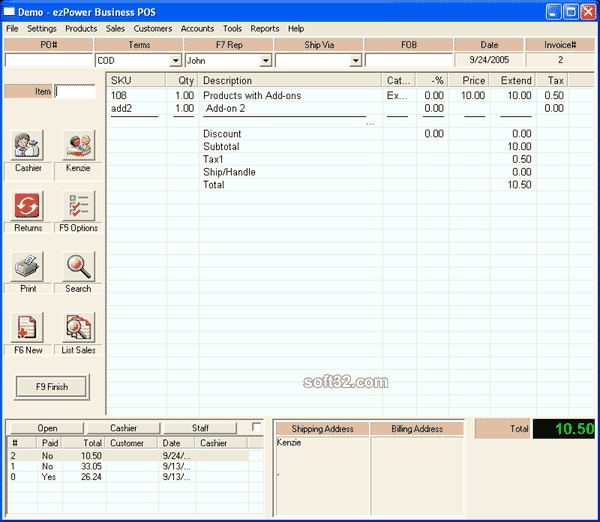Click the SKU column header

pos(137,80)
